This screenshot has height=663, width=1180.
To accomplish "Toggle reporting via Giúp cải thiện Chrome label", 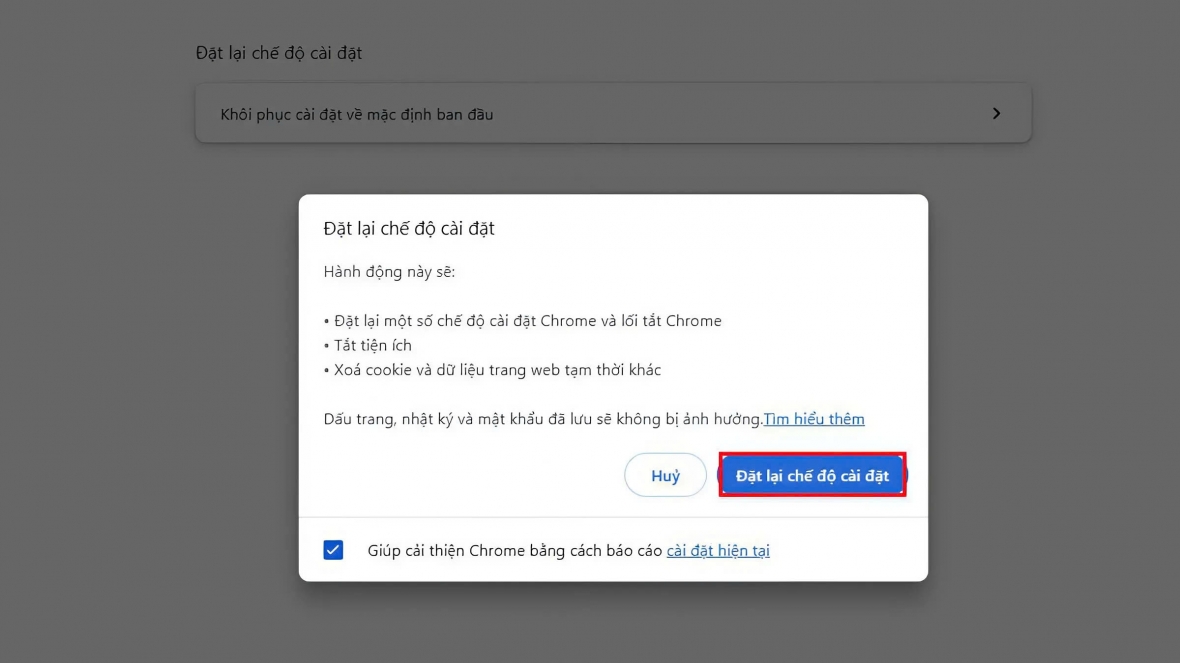I will (515, 551).
